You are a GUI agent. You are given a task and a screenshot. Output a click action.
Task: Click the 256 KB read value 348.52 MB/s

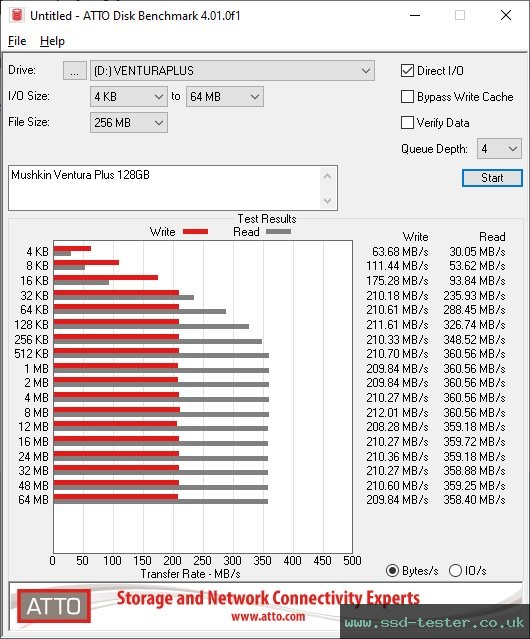tap(475, 339)
